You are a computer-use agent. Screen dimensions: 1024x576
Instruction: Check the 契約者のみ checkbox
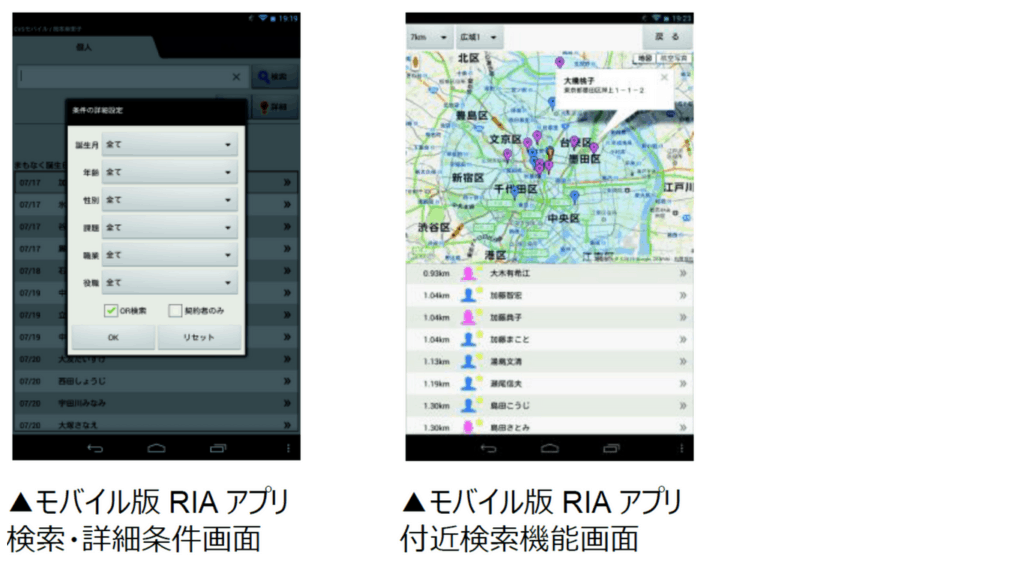[x=175, y=311]
